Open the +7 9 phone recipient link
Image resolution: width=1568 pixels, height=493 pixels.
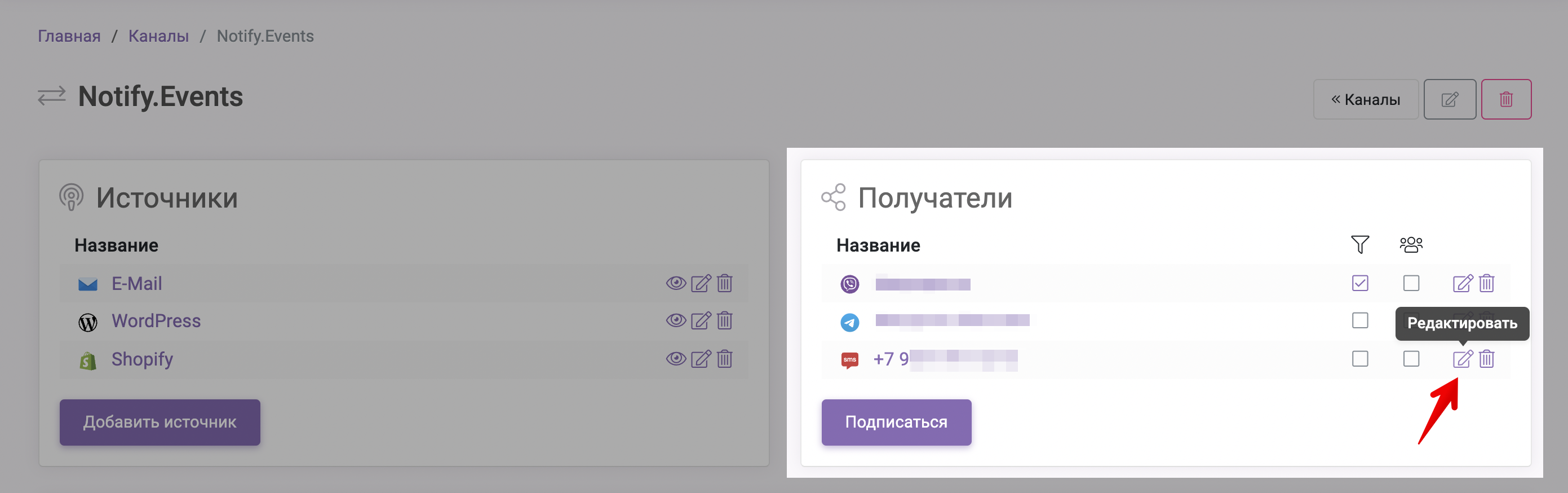[x=945, y=359]
